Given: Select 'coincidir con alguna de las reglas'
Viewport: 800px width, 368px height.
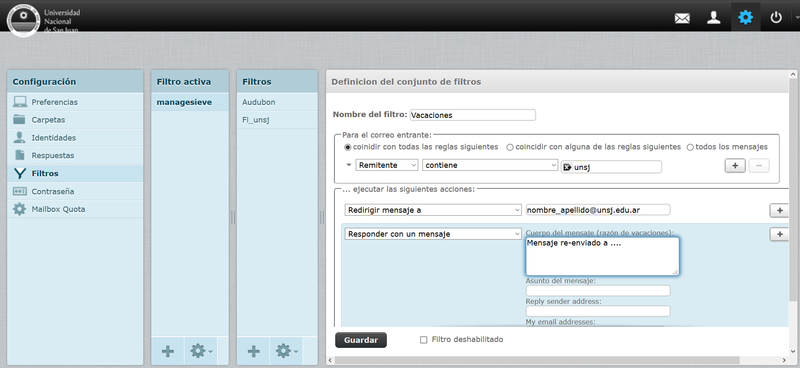Looking at the screenshot, I should [x=510, y=147].
